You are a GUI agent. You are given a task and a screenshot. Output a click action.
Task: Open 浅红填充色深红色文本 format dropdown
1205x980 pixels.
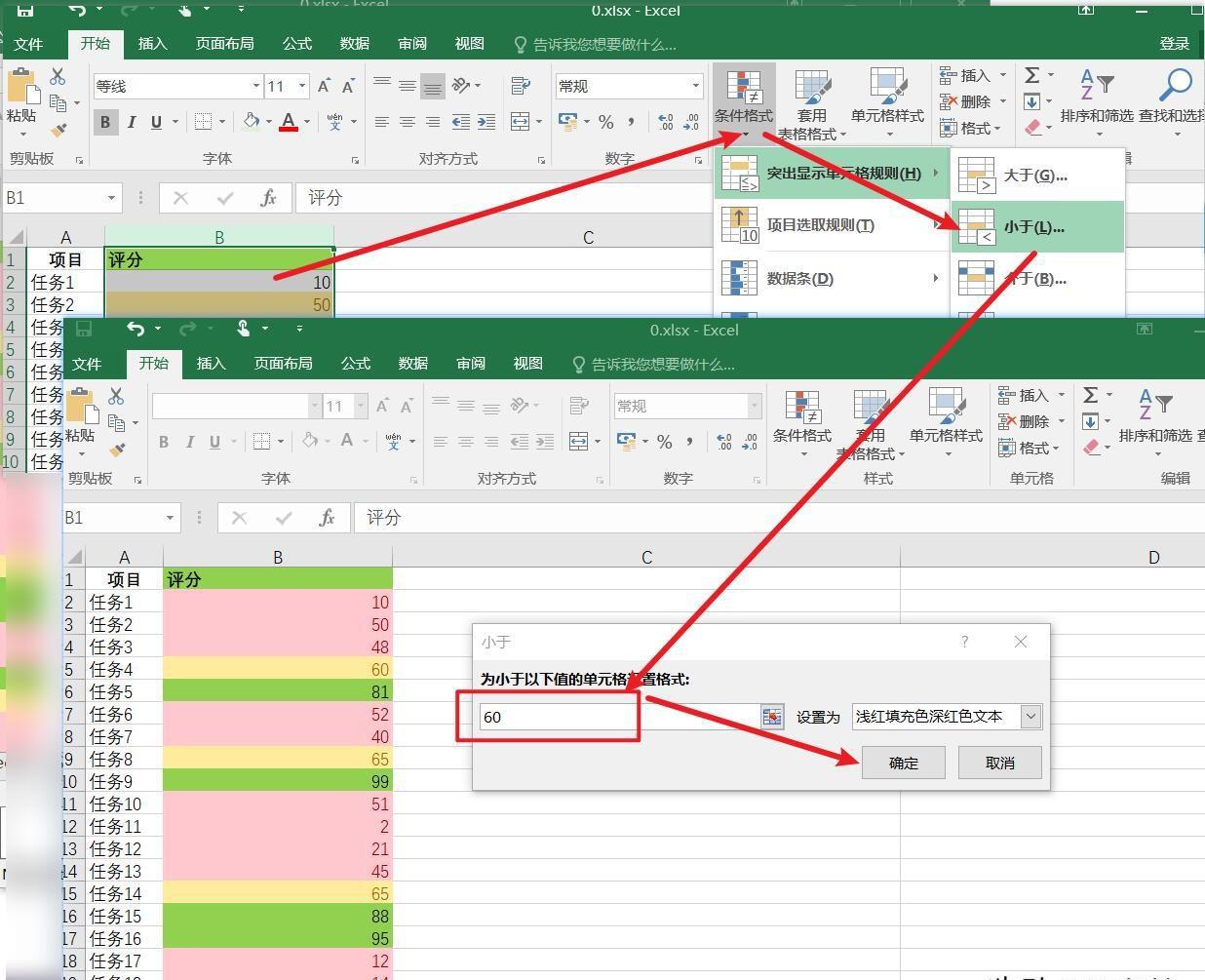coord(1030,717)
